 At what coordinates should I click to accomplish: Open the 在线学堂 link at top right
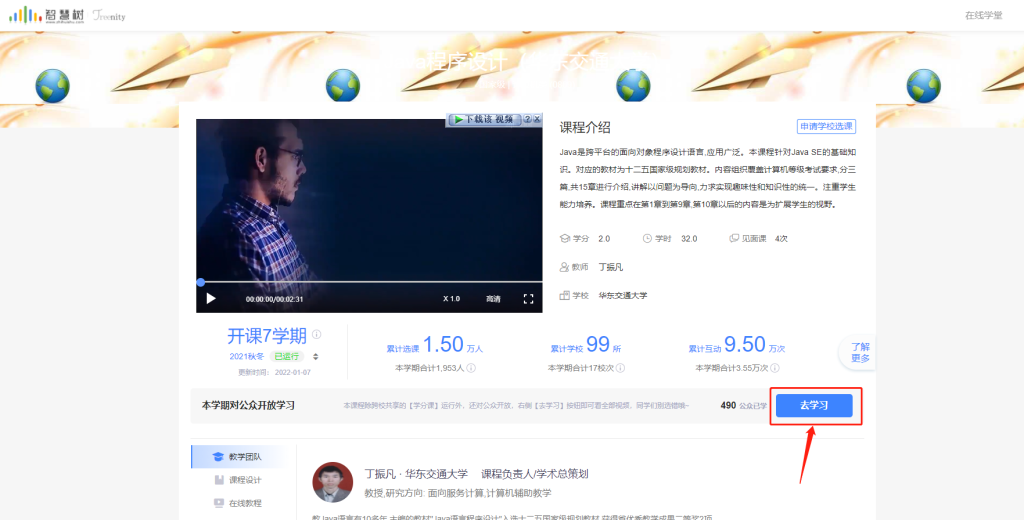click(984, 16)
